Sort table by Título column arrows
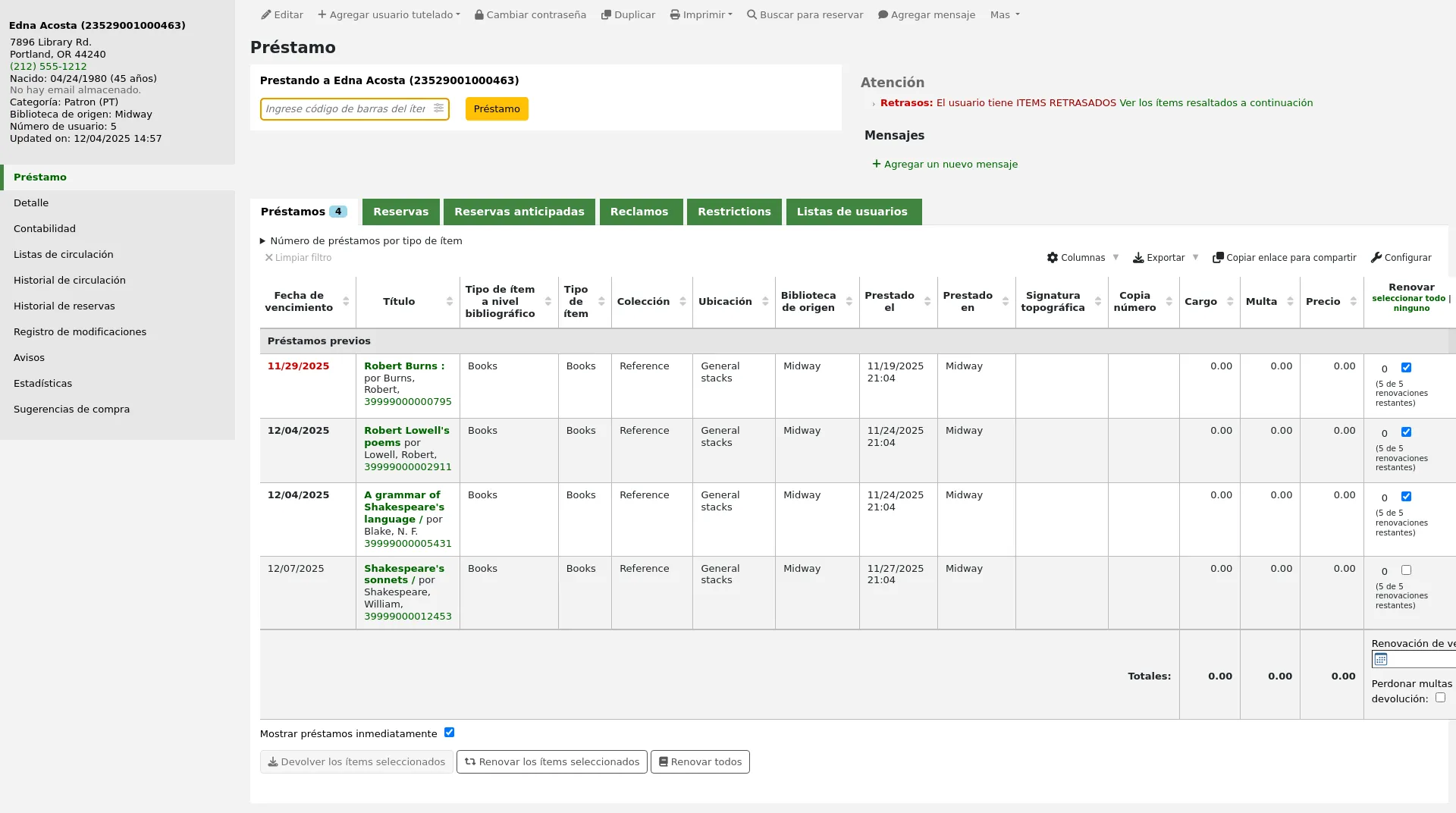1456x813 pixels. [450, 302]
